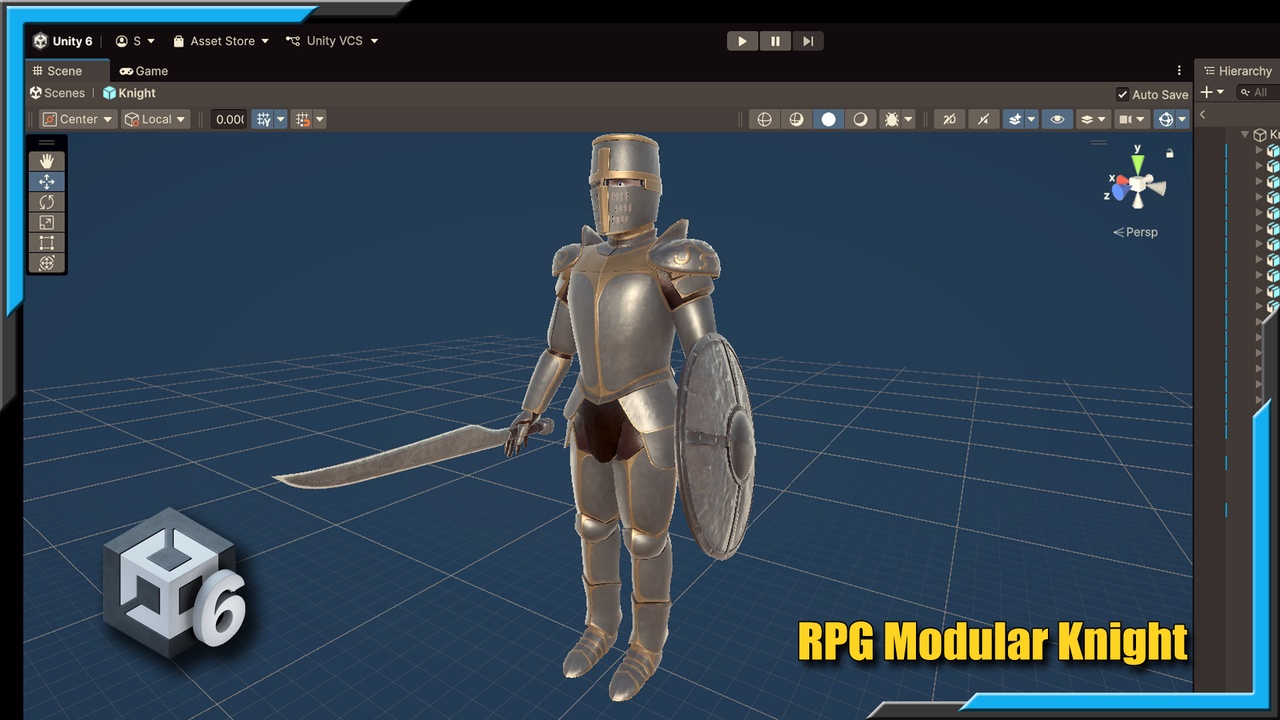This screenshot has height=720, width=1280.
Task: Click the Hierarchy search field
Action: point(1256,92)
